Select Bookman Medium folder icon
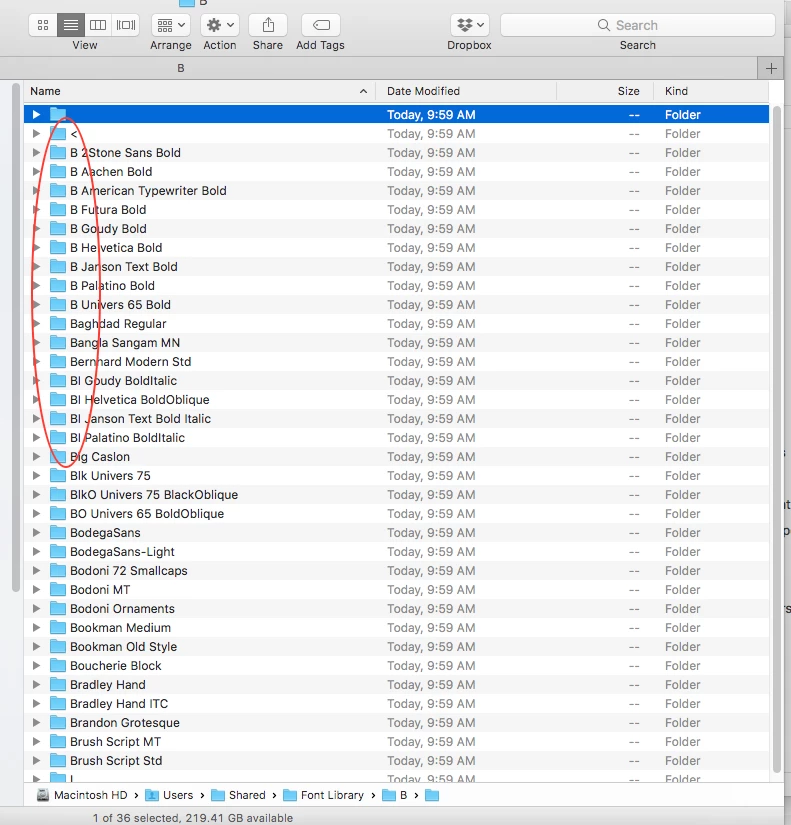Viewport: 791px width, 825px height. pos(58,627)
